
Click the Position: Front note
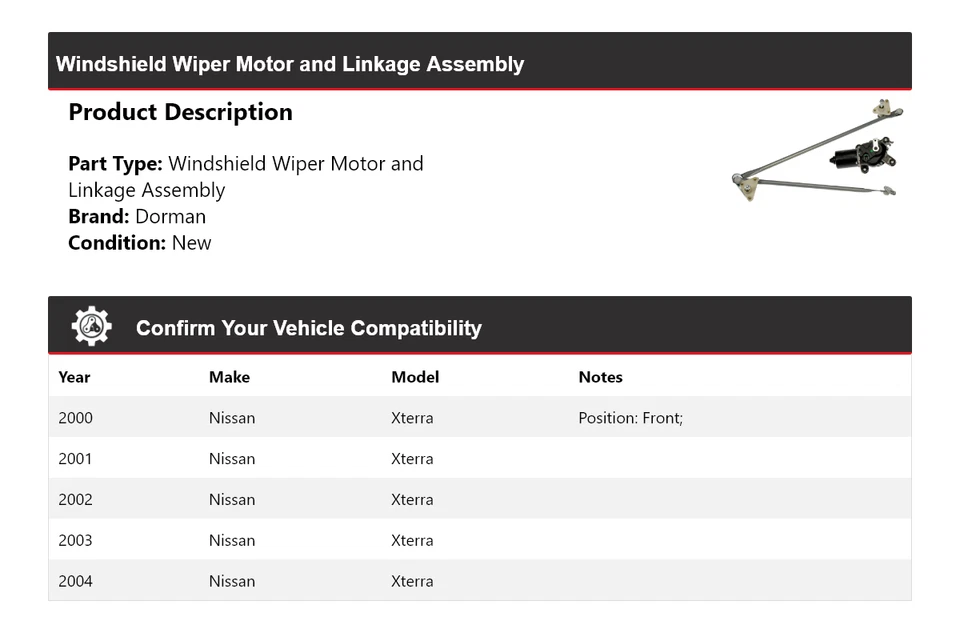[630, 418]
